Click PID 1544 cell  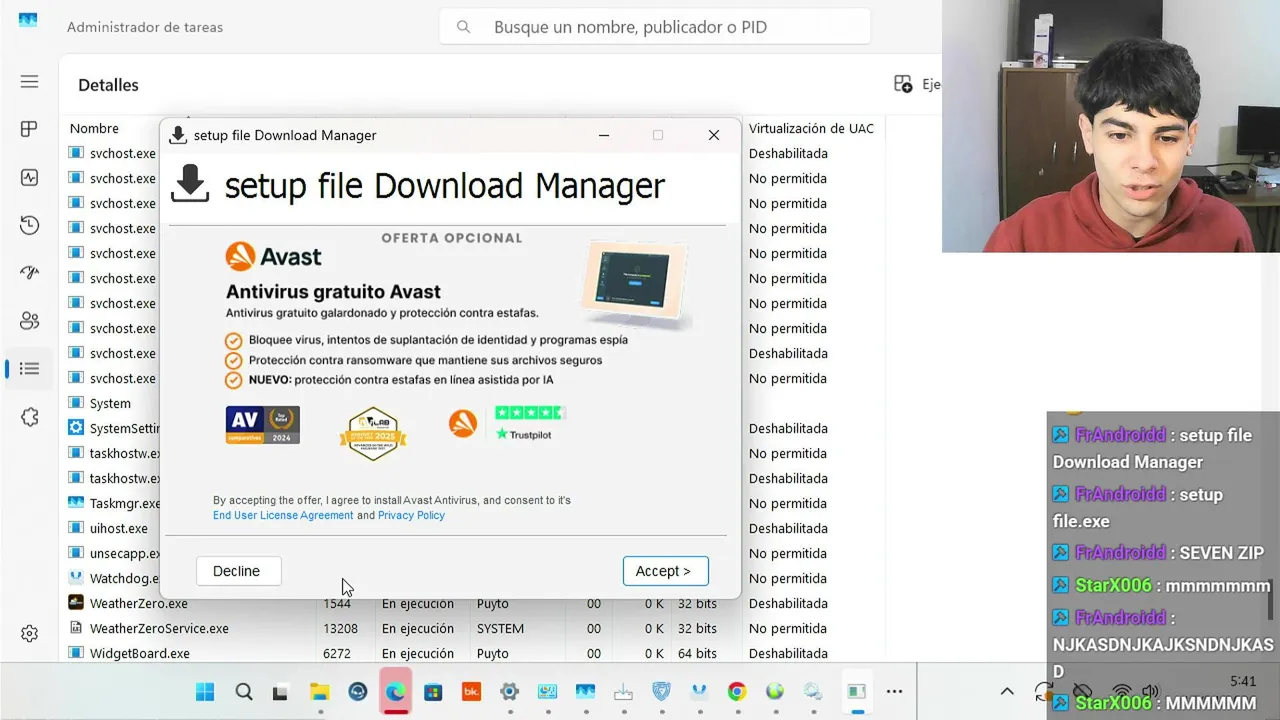click(338, 603)
